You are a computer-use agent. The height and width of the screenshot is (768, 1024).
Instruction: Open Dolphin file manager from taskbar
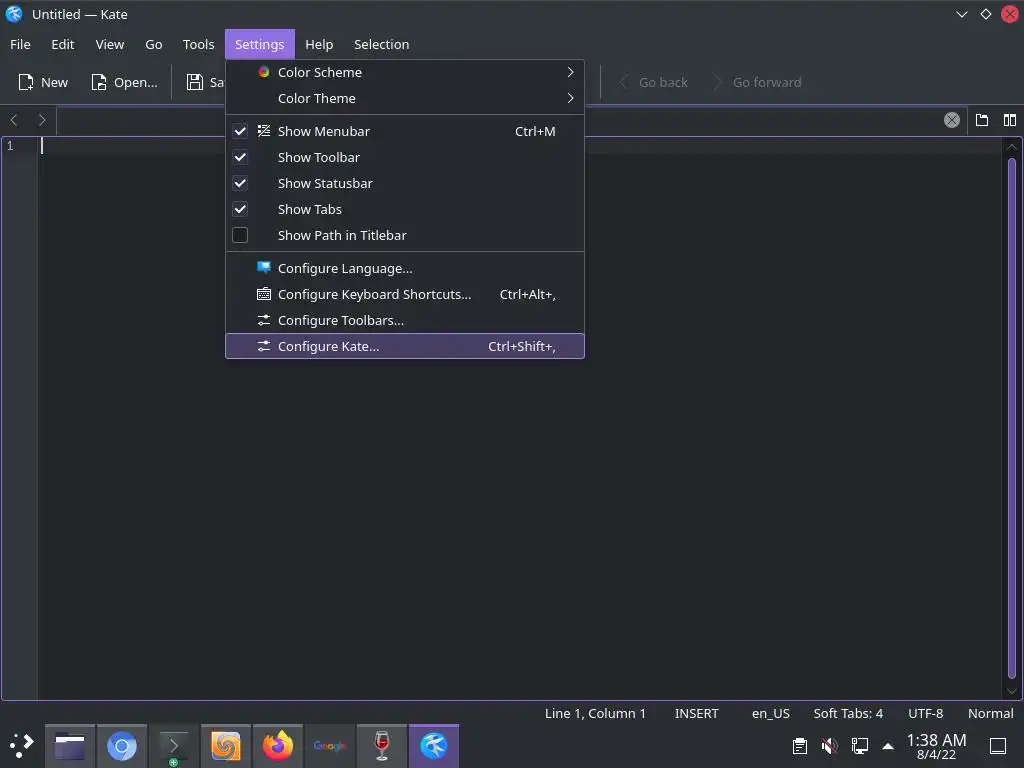click(x=70, y=746)
